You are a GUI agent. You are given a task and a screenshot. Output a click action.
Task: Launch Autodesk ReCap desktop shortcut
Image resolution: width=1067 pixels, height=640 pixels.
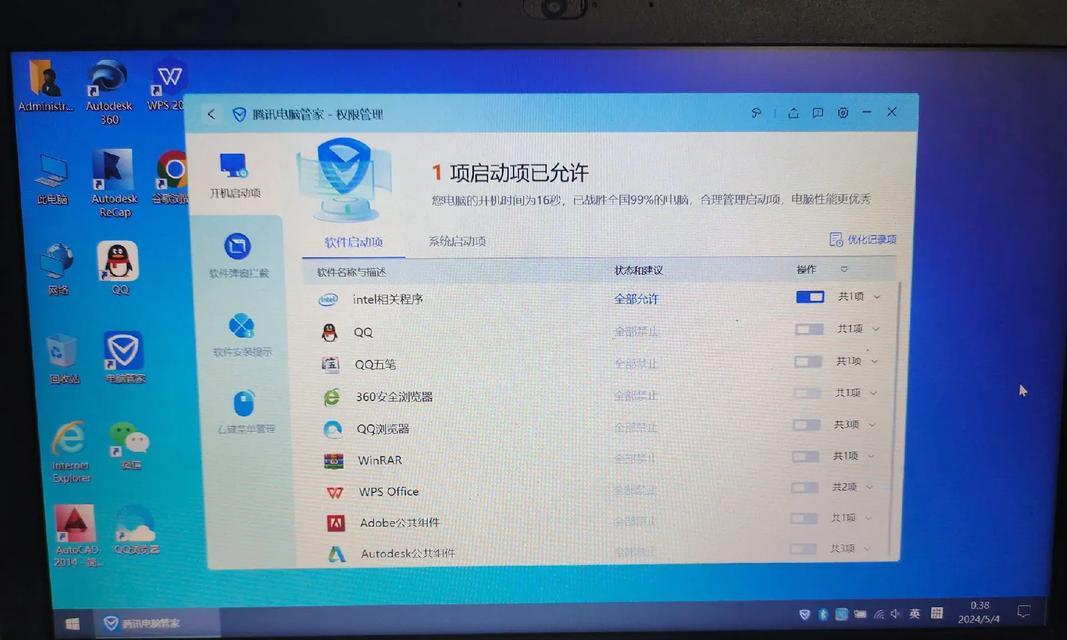(x=114, y=184)
